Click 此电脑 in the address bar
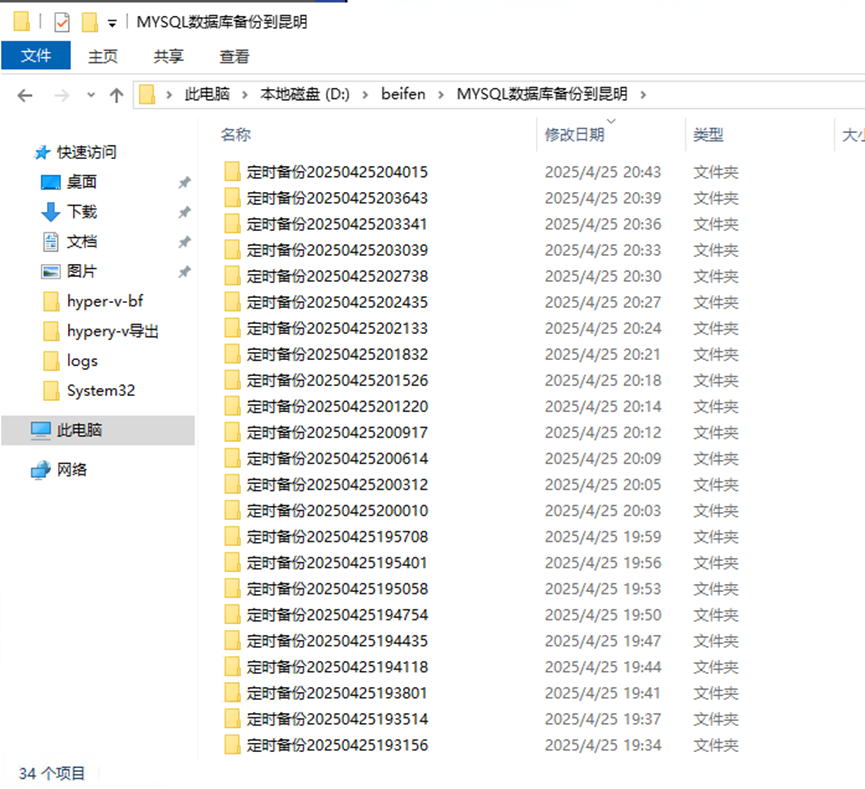865x789 pixels. (x=207, y=94)
